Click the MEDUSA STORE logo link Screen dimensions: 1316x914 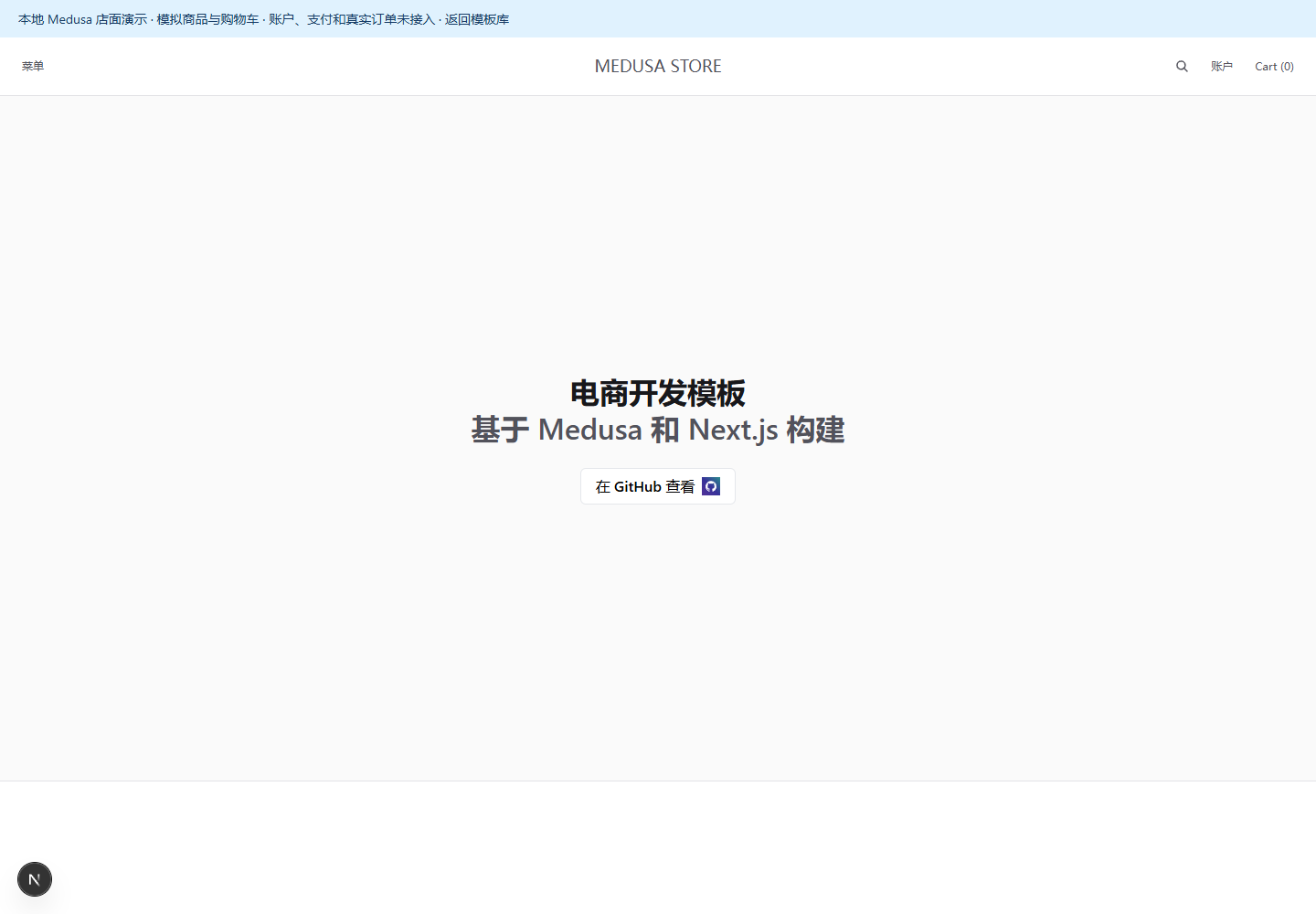(x=658, y=66)
